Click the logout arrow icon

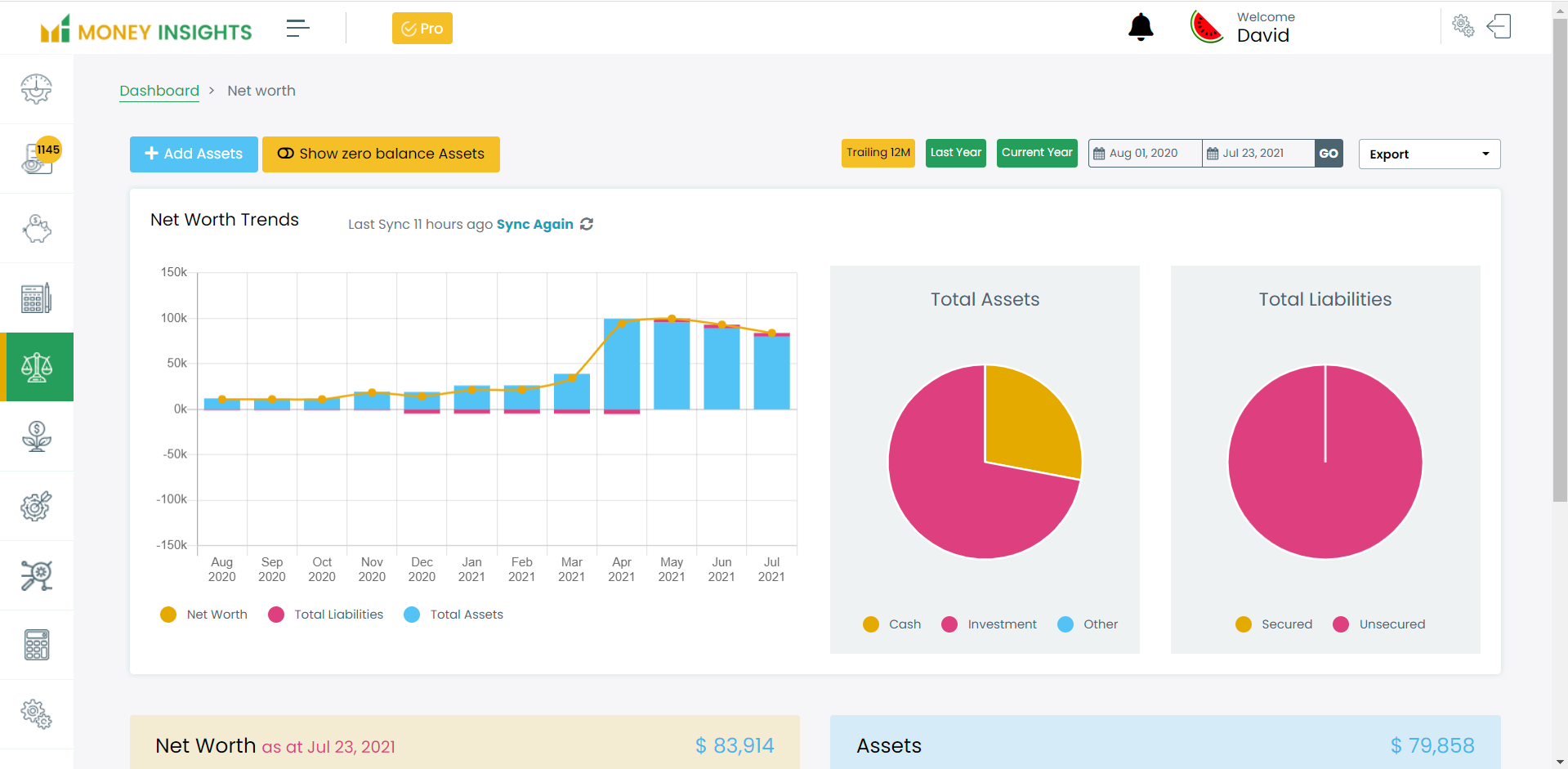point(1499,27)
